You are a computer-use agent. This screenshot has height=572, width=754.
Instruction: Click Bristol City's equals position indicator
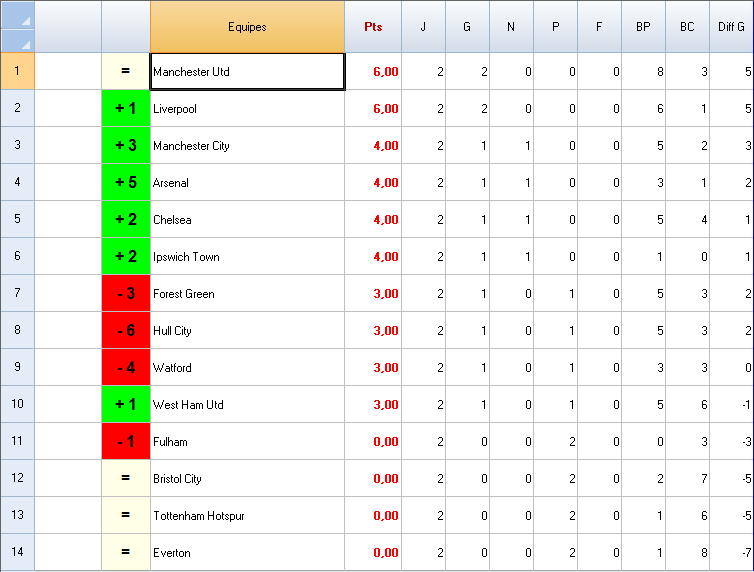tap(126, 479)
